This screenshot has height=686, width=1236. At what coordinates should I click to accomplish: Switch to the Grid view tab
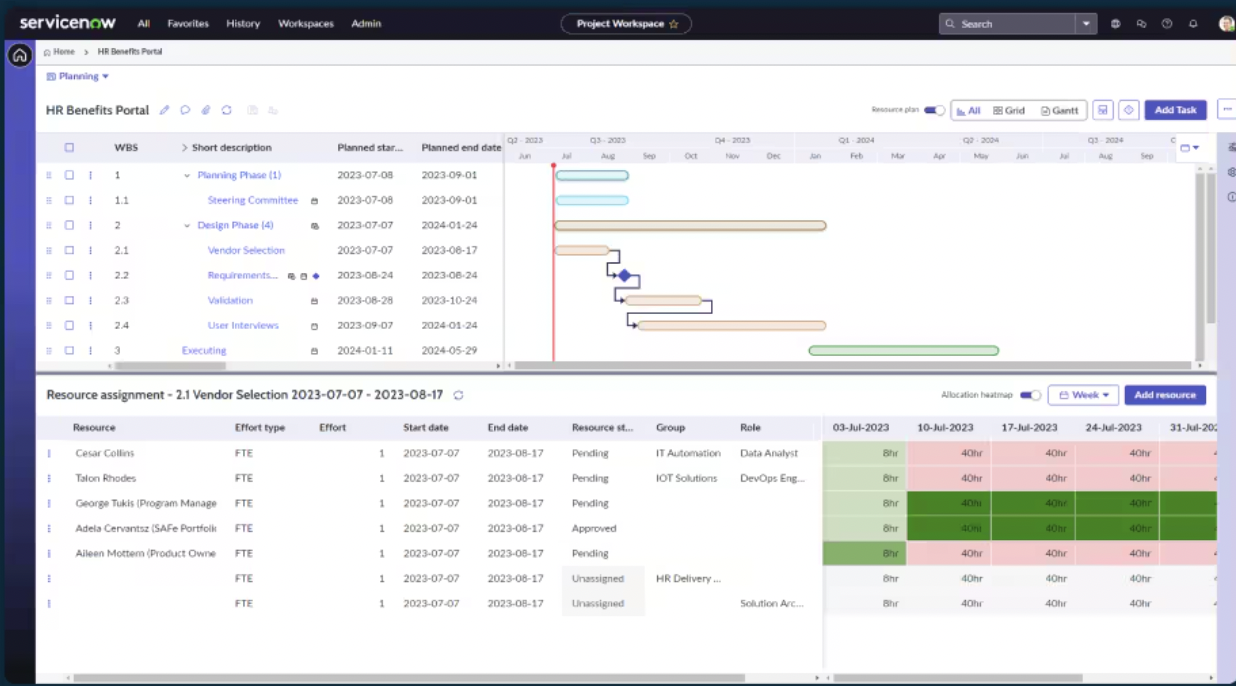pyautogui.click(x=1009, y=110)
